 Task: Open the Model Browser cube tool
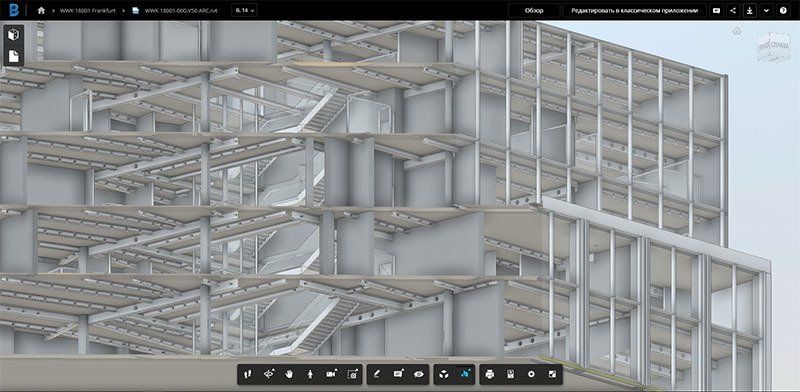[444, 374]
